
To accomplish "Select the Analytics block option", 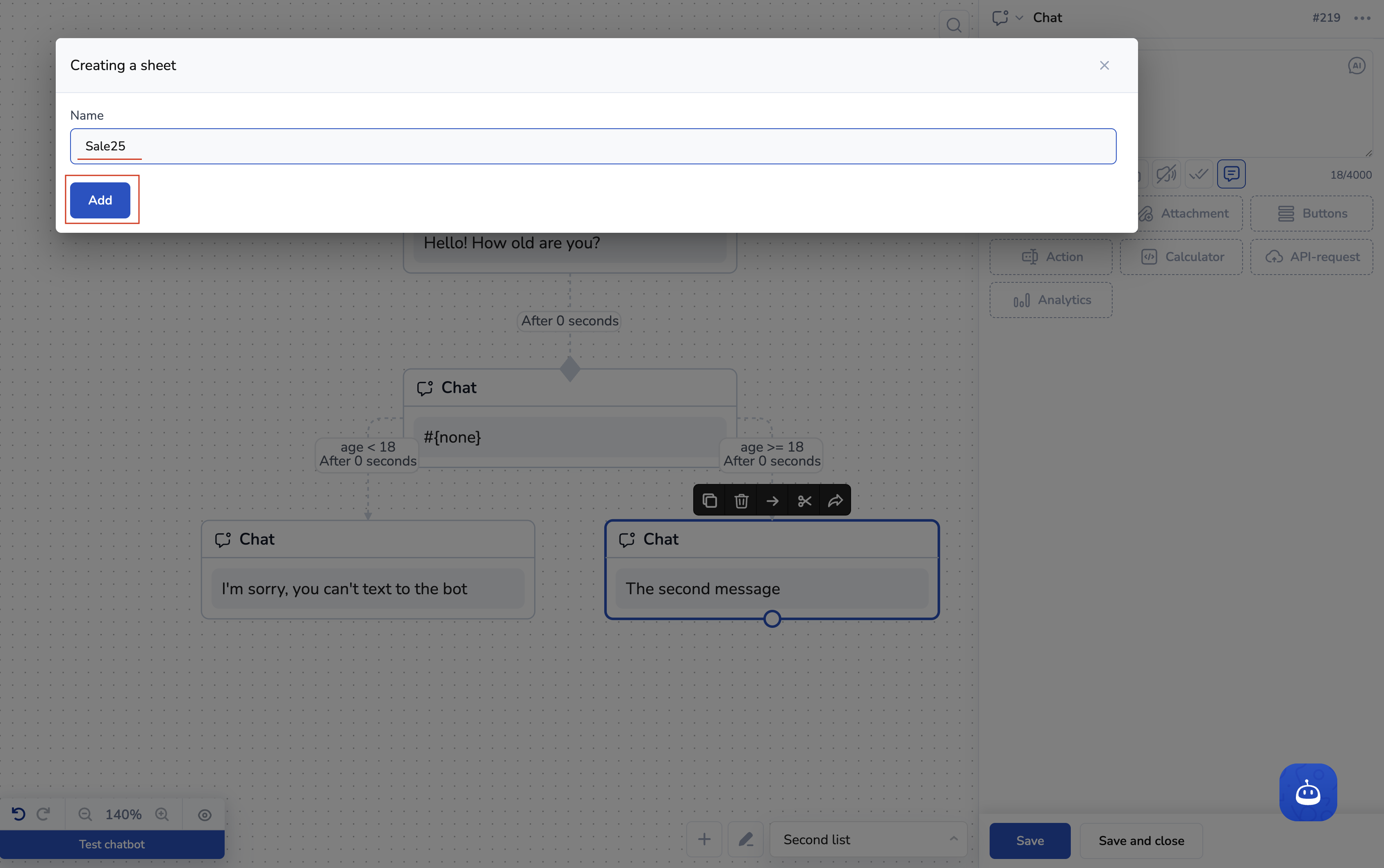I will point(1050,300).
